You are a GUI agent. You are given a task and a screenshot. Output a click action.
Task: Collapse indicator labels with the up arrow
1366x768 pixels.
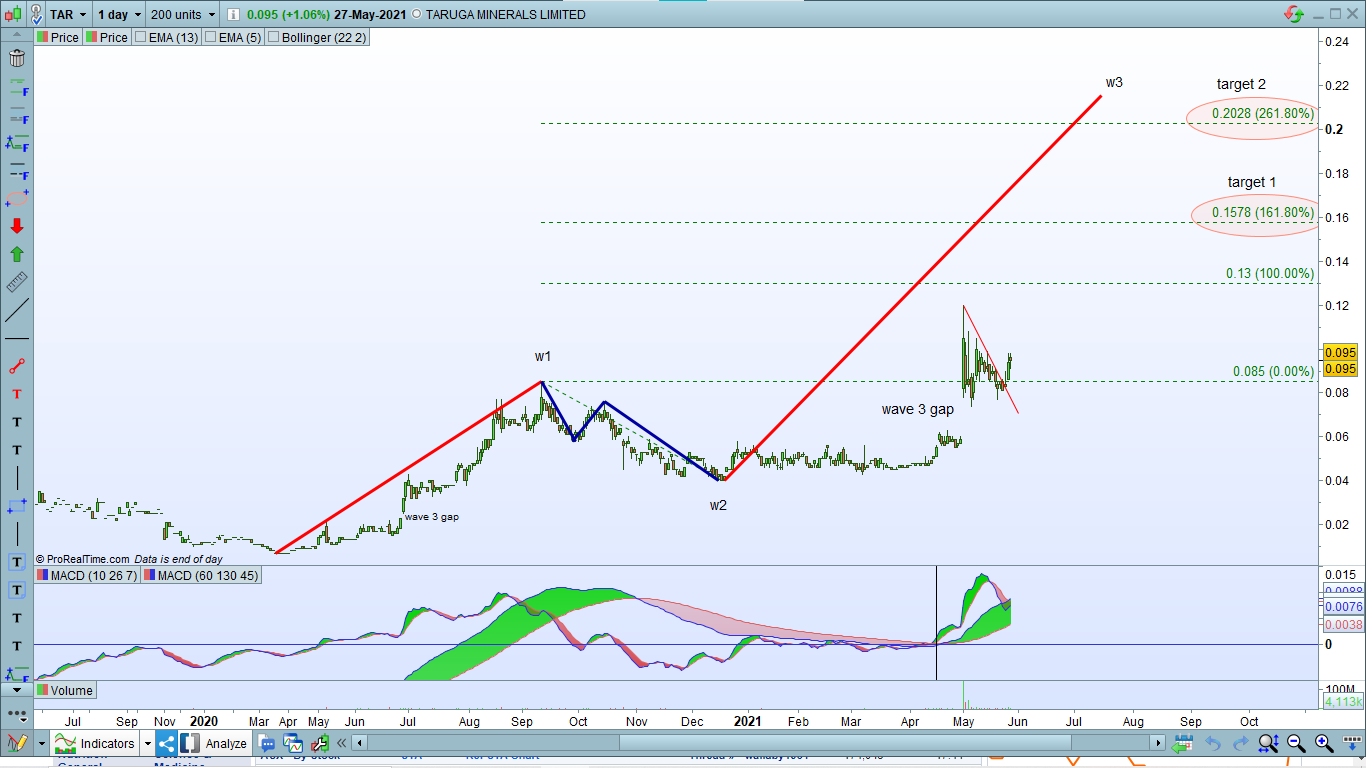pos(19,37)
